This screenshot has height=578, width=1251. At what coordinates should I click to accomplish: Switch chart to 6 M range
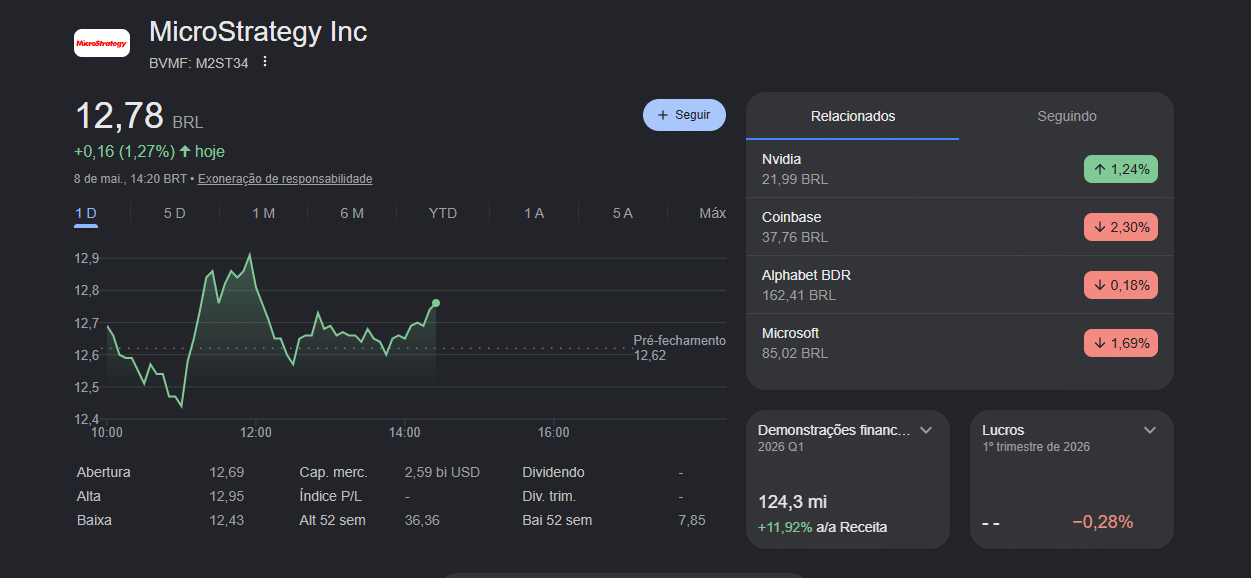coord(352,213)
